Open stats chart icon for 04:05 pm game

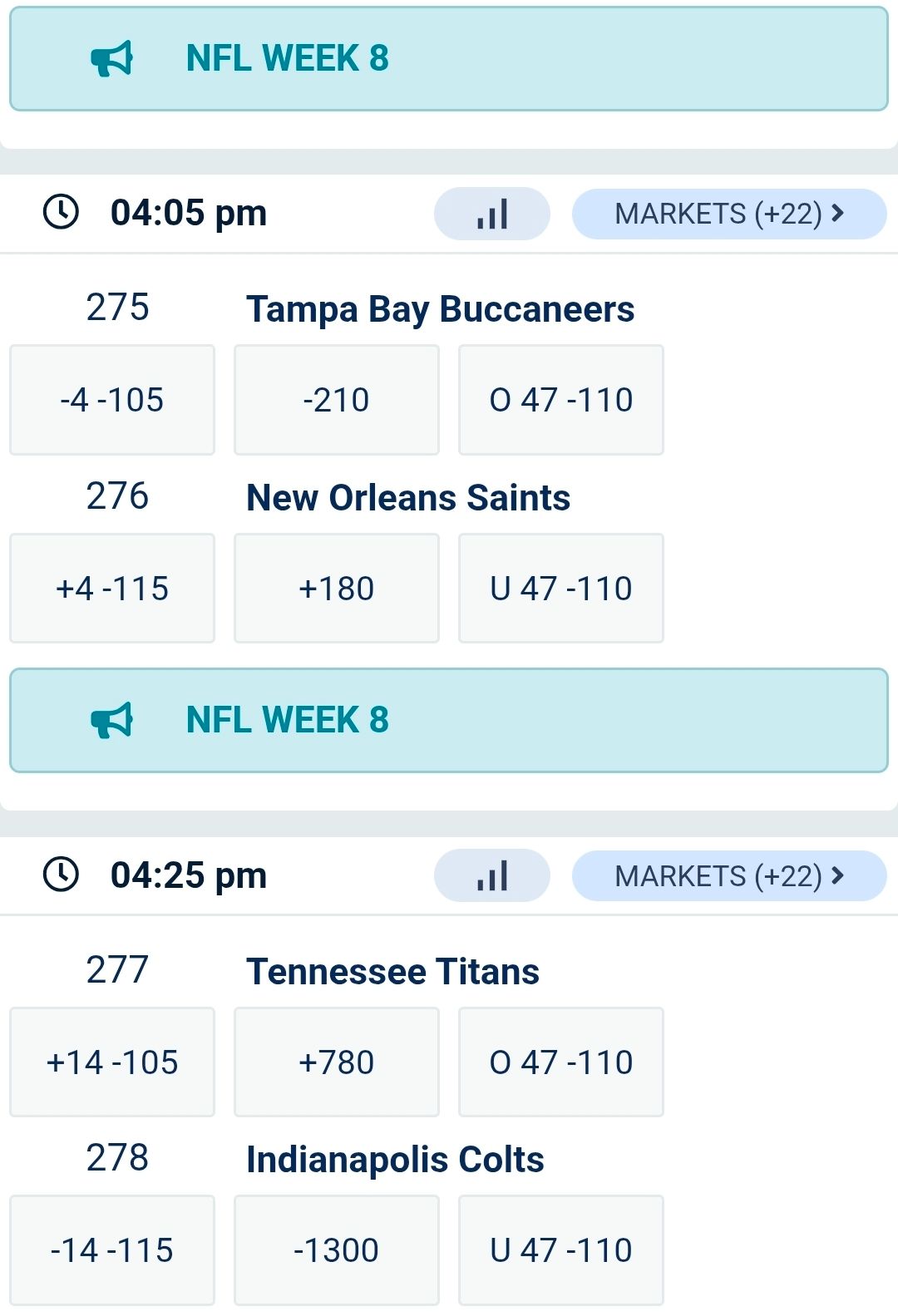(492, 214)
